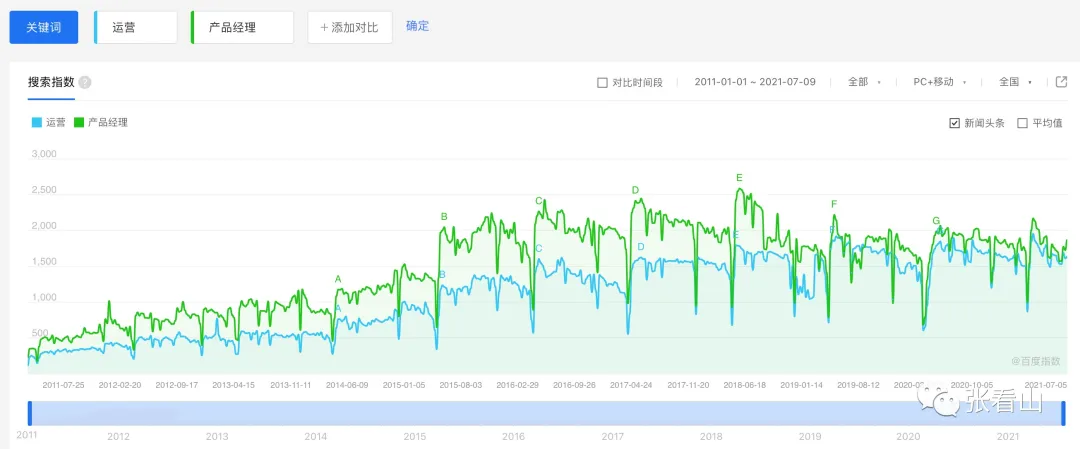
Task: Click the right handle of timeline range slider
Action: [x=1063, y=413]
